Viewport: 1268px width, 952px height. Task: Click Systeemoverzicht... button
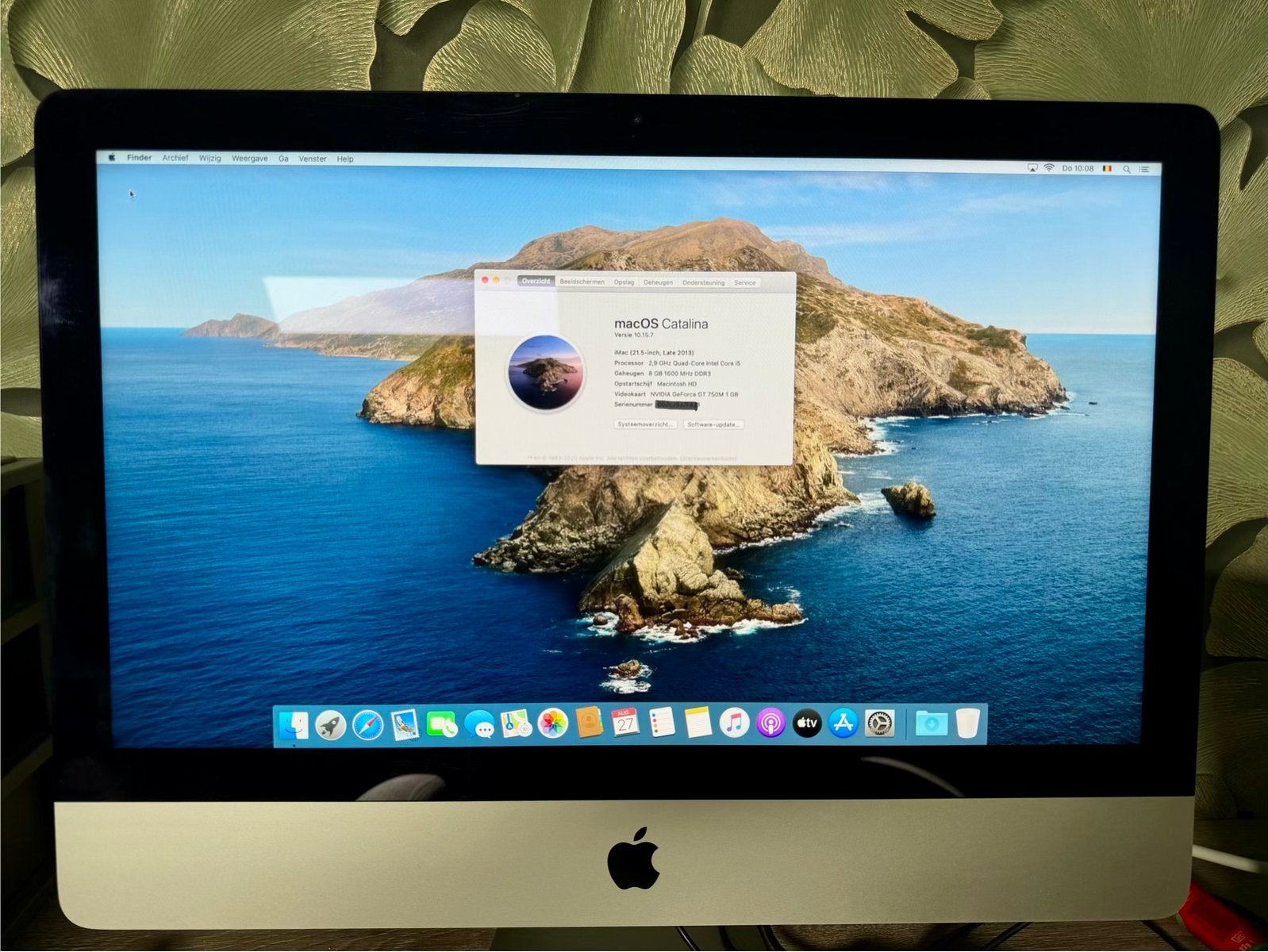(x=646, y=424)
